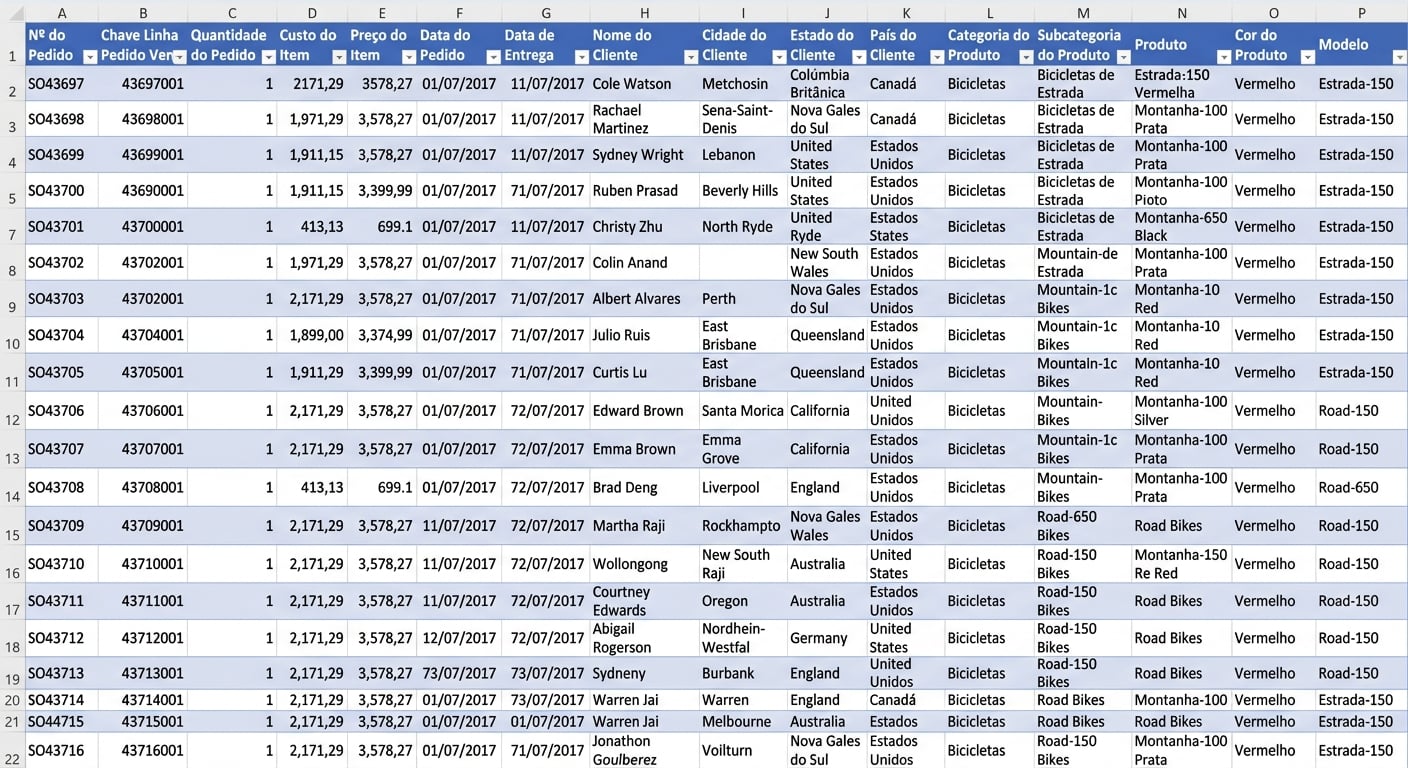Show filter options for the Modelo column

tap(1399, 57)
